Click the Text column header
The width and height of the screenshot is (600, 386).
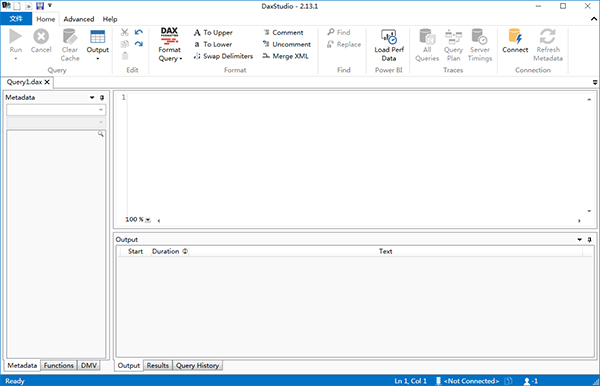coord(386,251)
